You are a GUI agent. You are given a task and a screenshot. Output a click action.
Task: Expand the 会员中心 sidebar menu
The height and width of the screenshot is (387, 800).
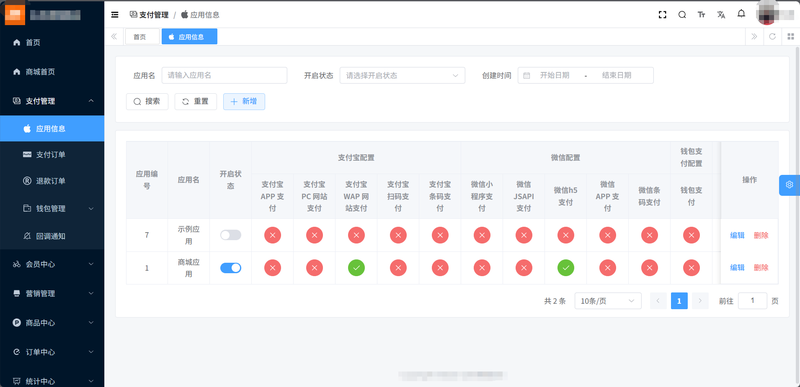[52, 264]
